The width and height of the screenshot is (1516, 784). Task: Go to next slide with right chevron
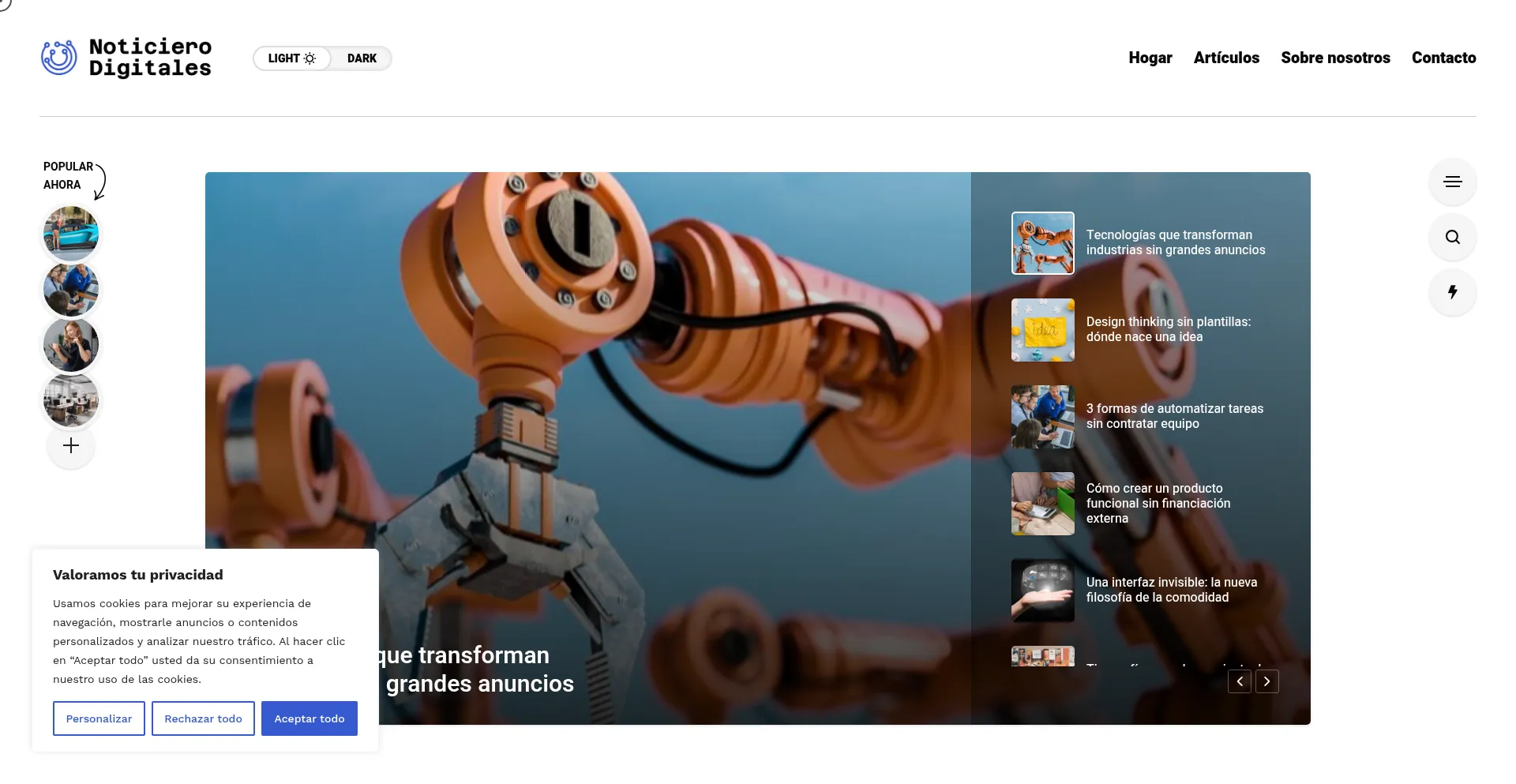point(1267,681)
